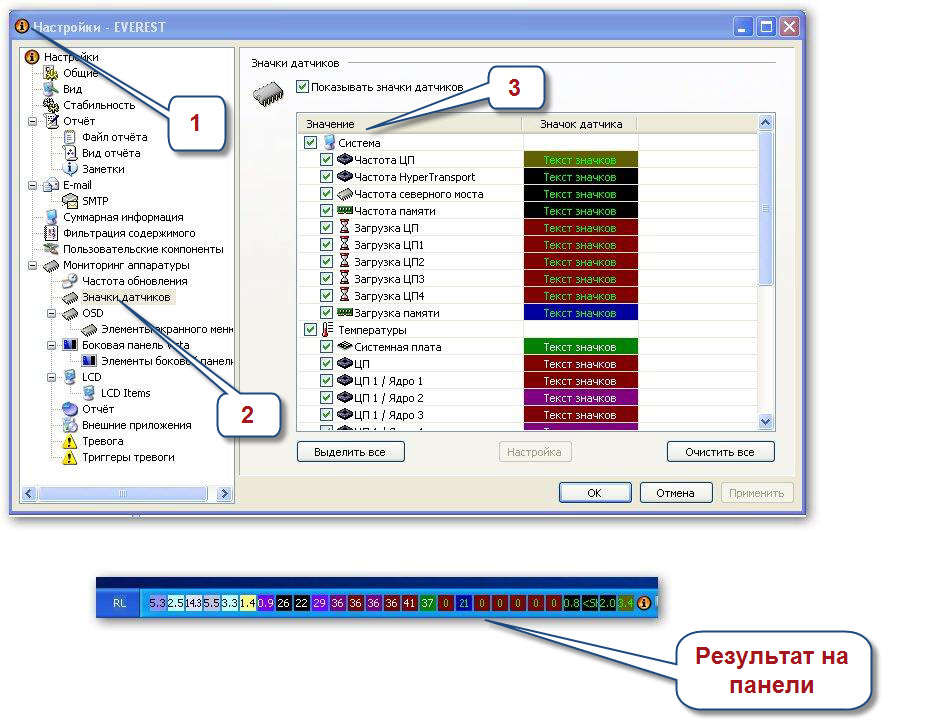This screenshot has width=942, height=723.
Task: Click the LCD Items monitor icon
Action: coord(90,393)
